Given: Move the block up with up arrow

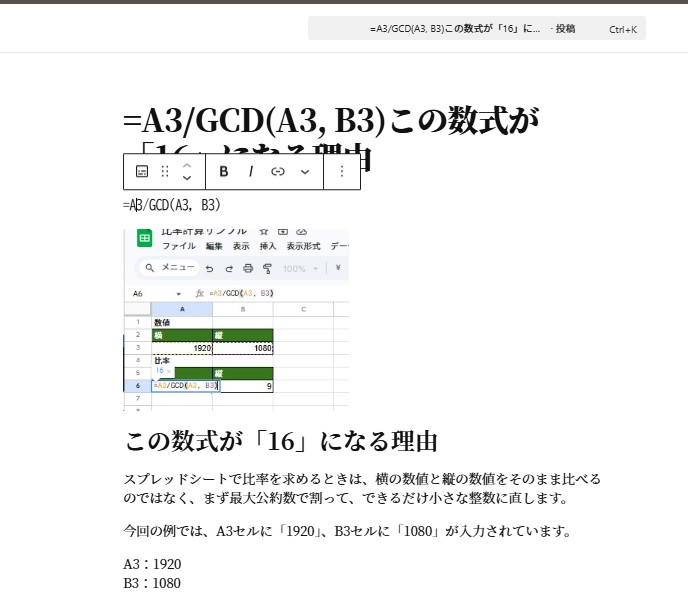Looking at the screenshot, I should [x=187, y=165].
